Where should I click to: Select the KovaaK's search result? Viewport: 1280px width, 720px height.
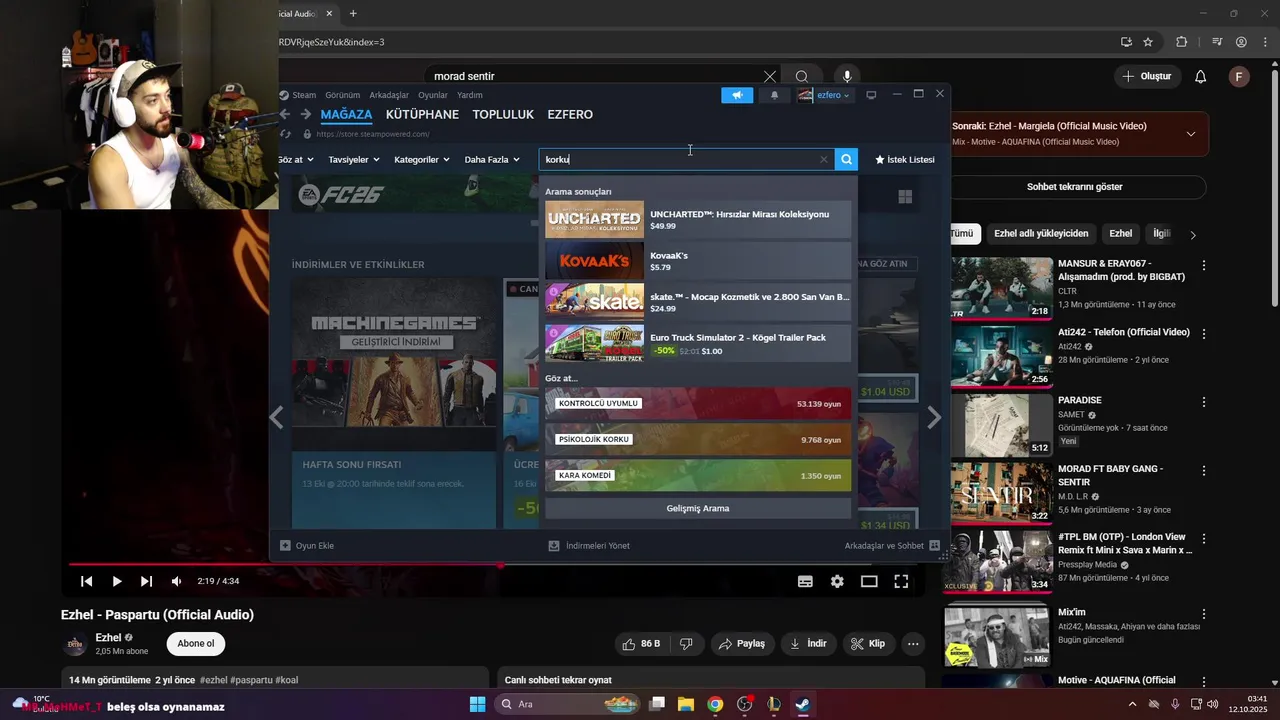tap(698, 261)
